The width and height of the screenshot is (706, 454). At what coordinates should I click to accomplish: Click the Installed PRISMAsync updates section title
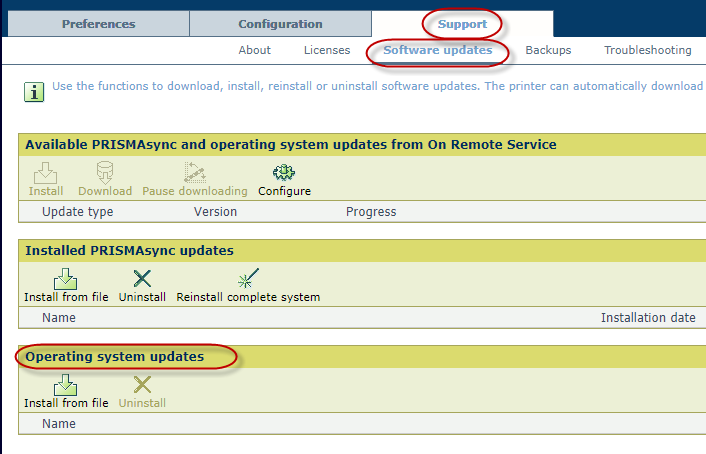coord(130,250)
